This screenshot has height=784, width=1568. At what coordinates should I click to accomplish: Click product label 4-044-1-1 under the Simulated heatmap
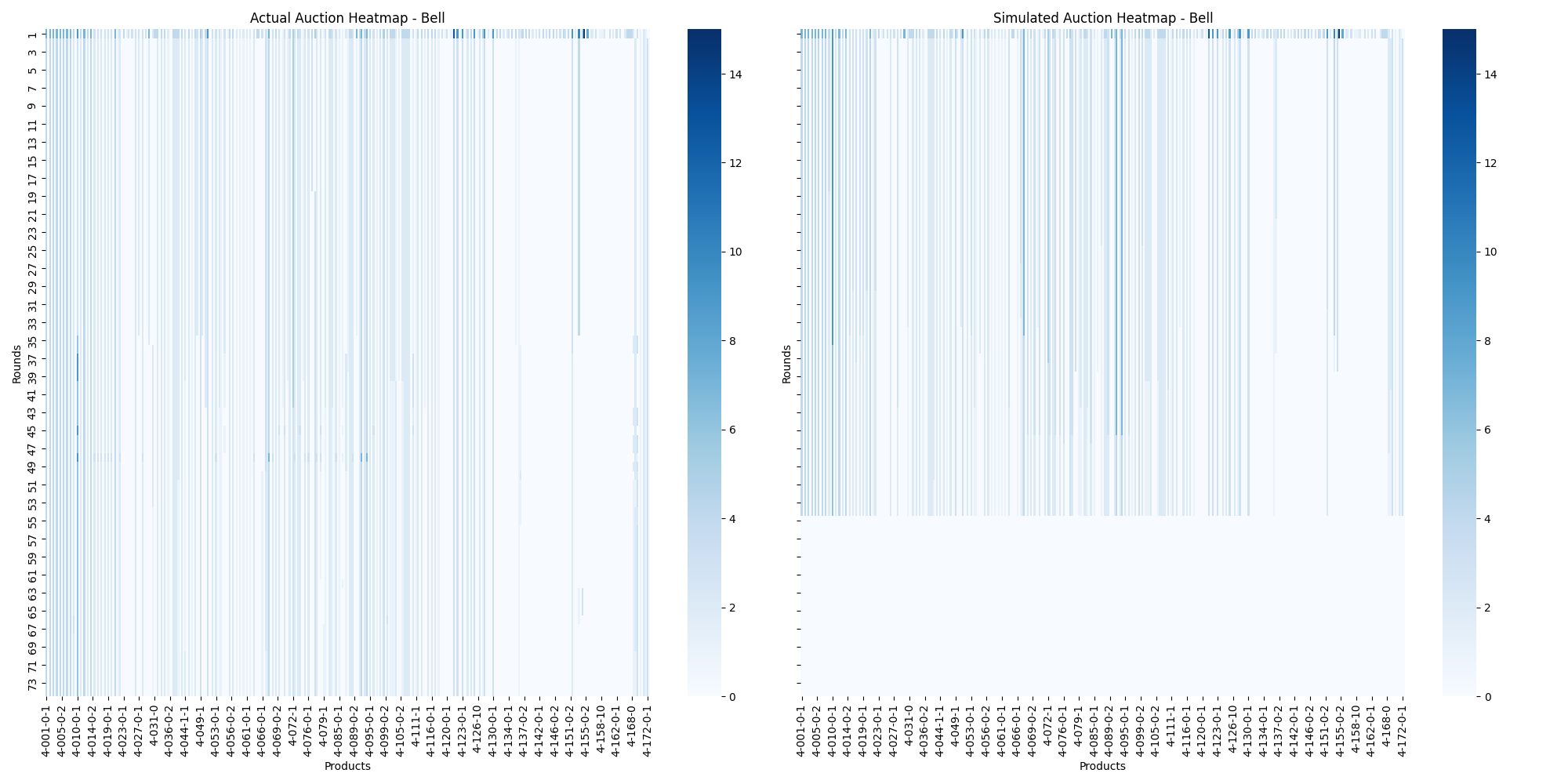tap(940, 730)
